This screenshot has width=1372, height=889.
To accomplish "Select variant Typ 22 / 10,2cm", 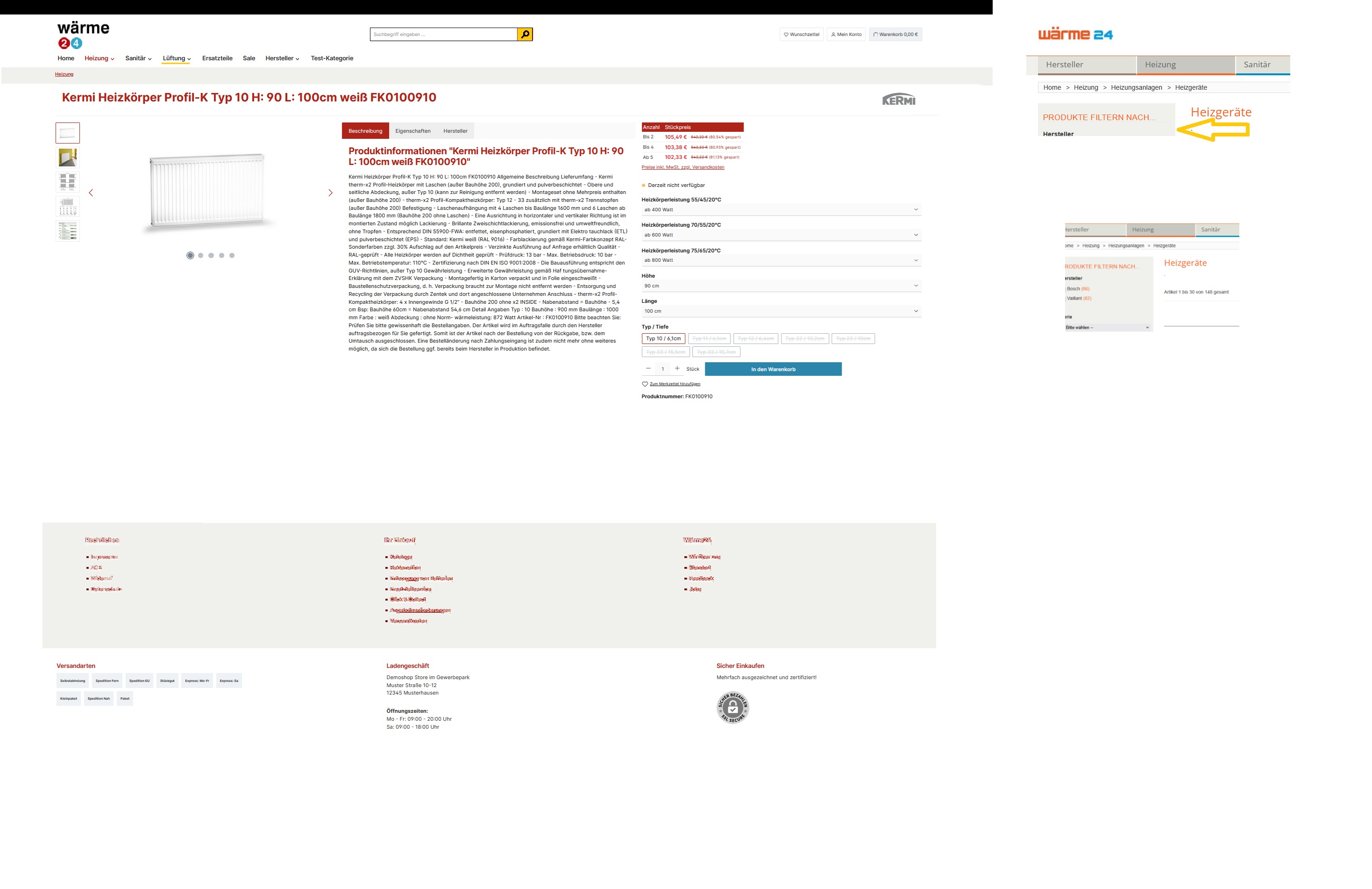I will coord(805,339).
